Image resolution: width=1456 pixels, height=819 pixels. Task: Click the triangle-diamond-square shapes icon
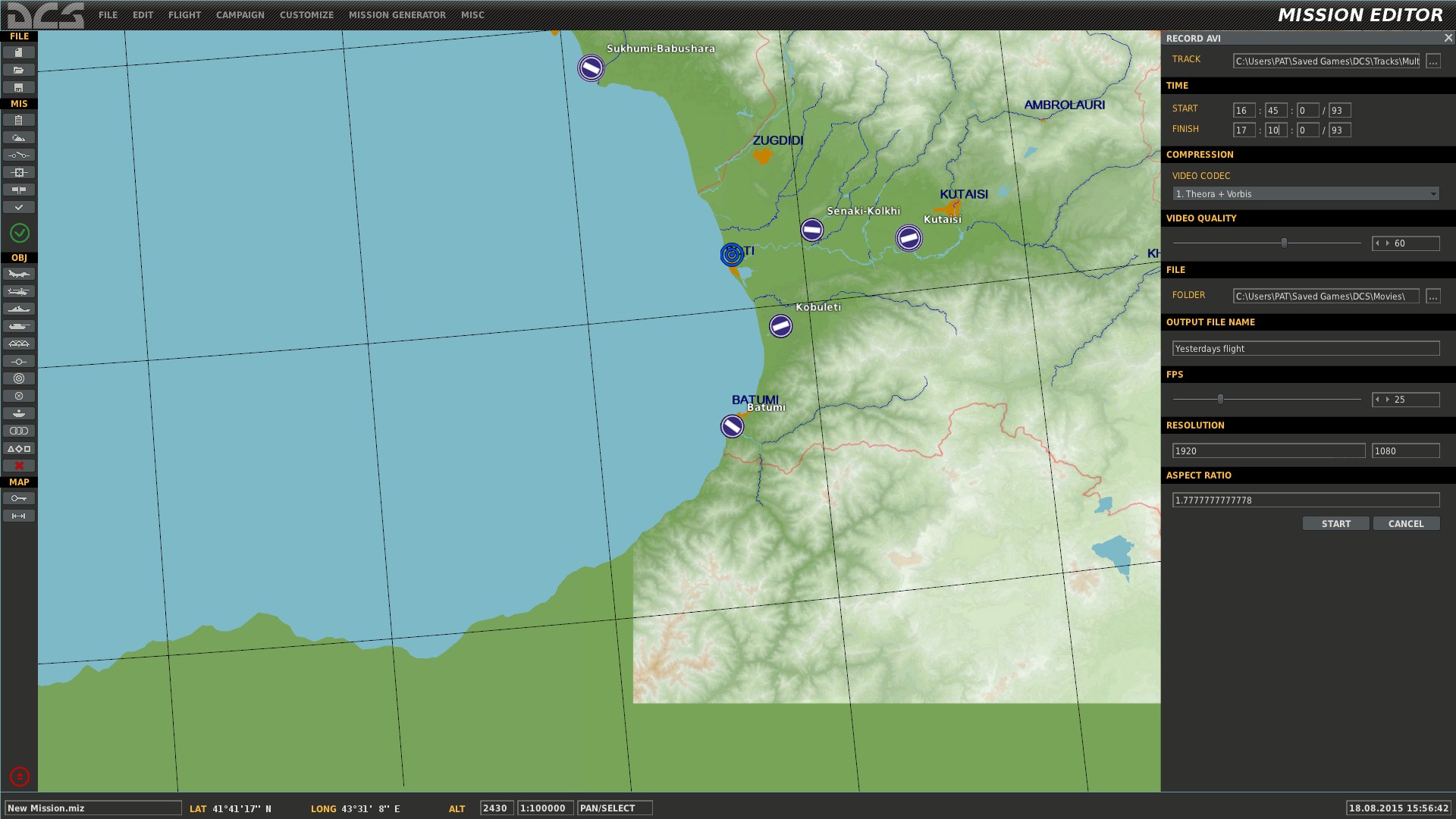click(19, 448)
